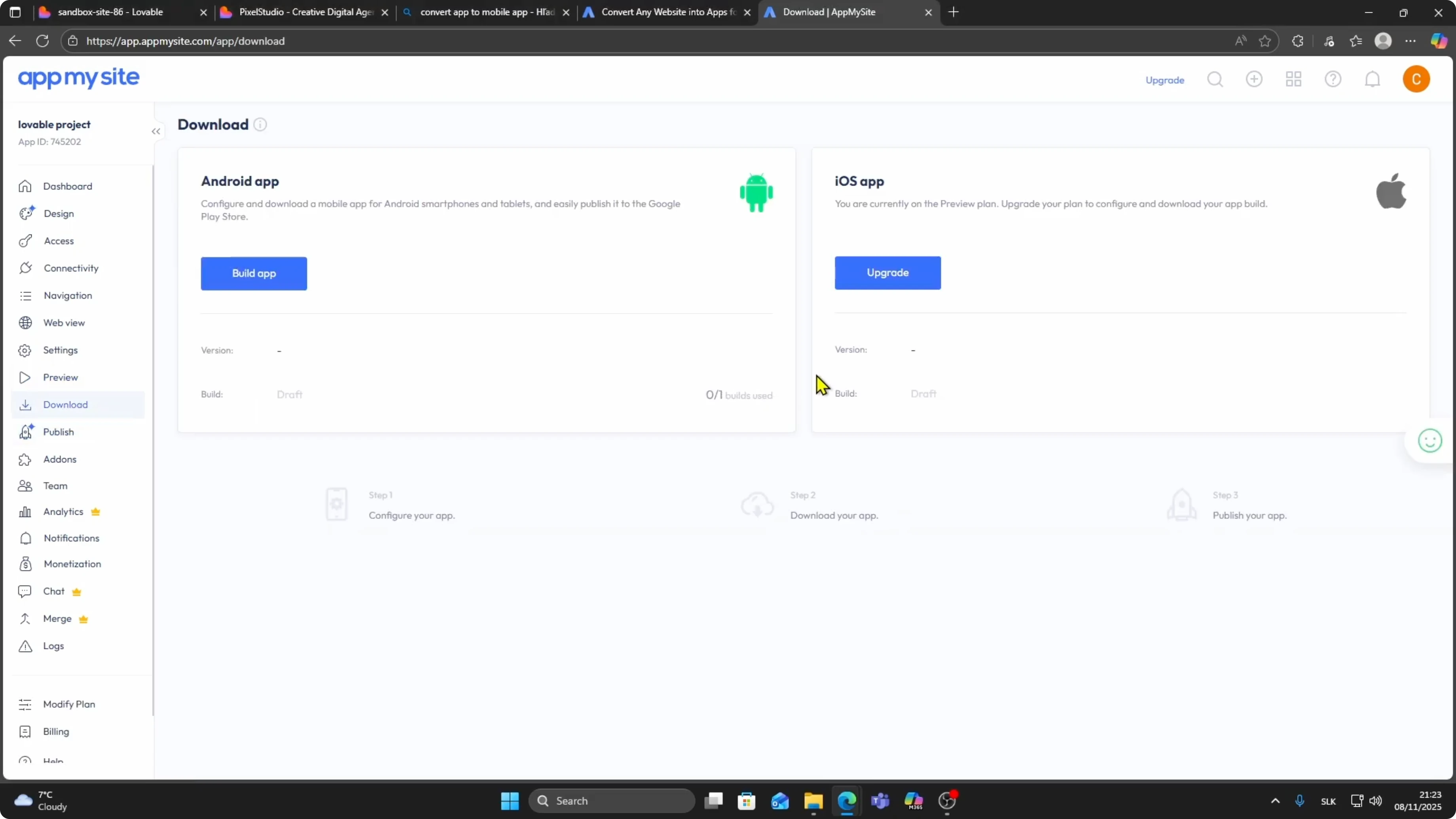Select Navigation in the sidebar
The width and height of the screenshot is (1456, 819).
[x=68, y=295]
